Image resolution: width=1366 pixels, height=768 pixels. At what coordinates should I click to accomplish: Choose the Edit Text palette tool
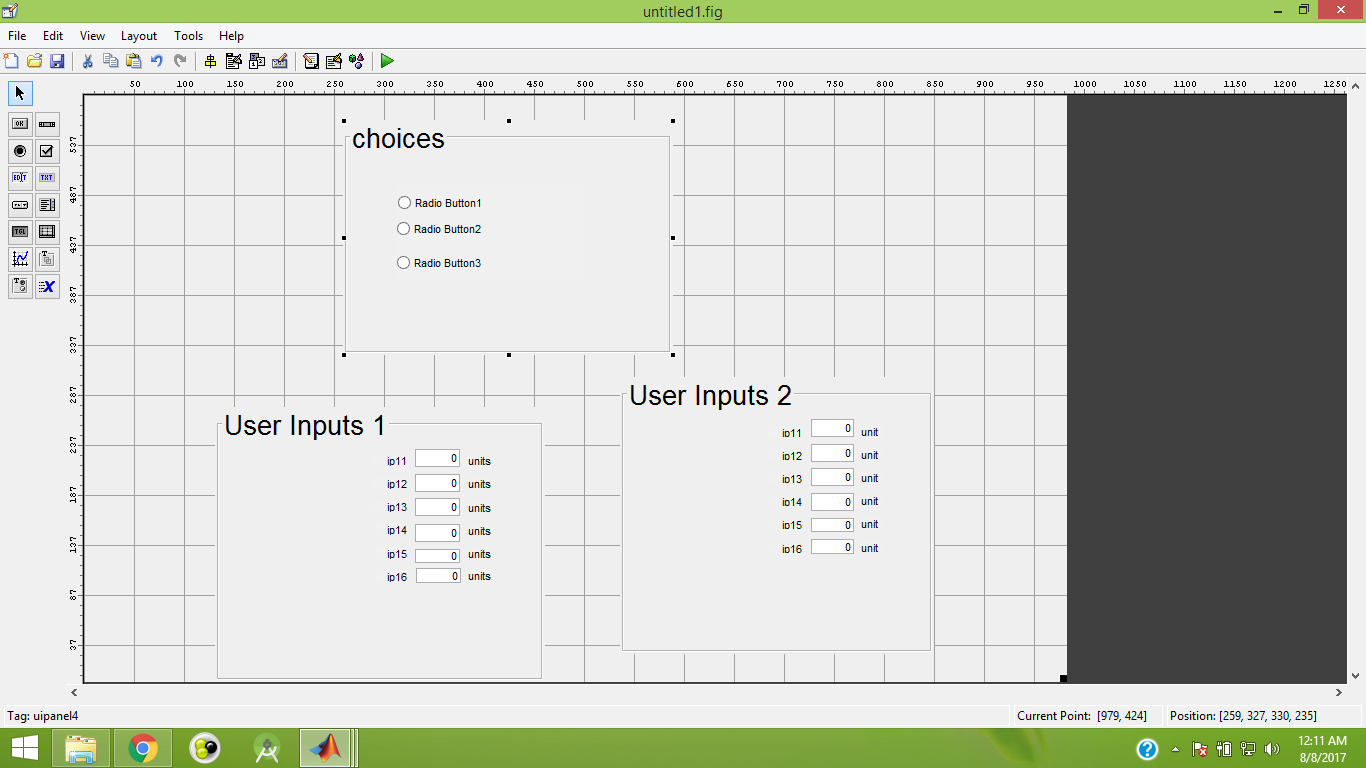point(20,178)
